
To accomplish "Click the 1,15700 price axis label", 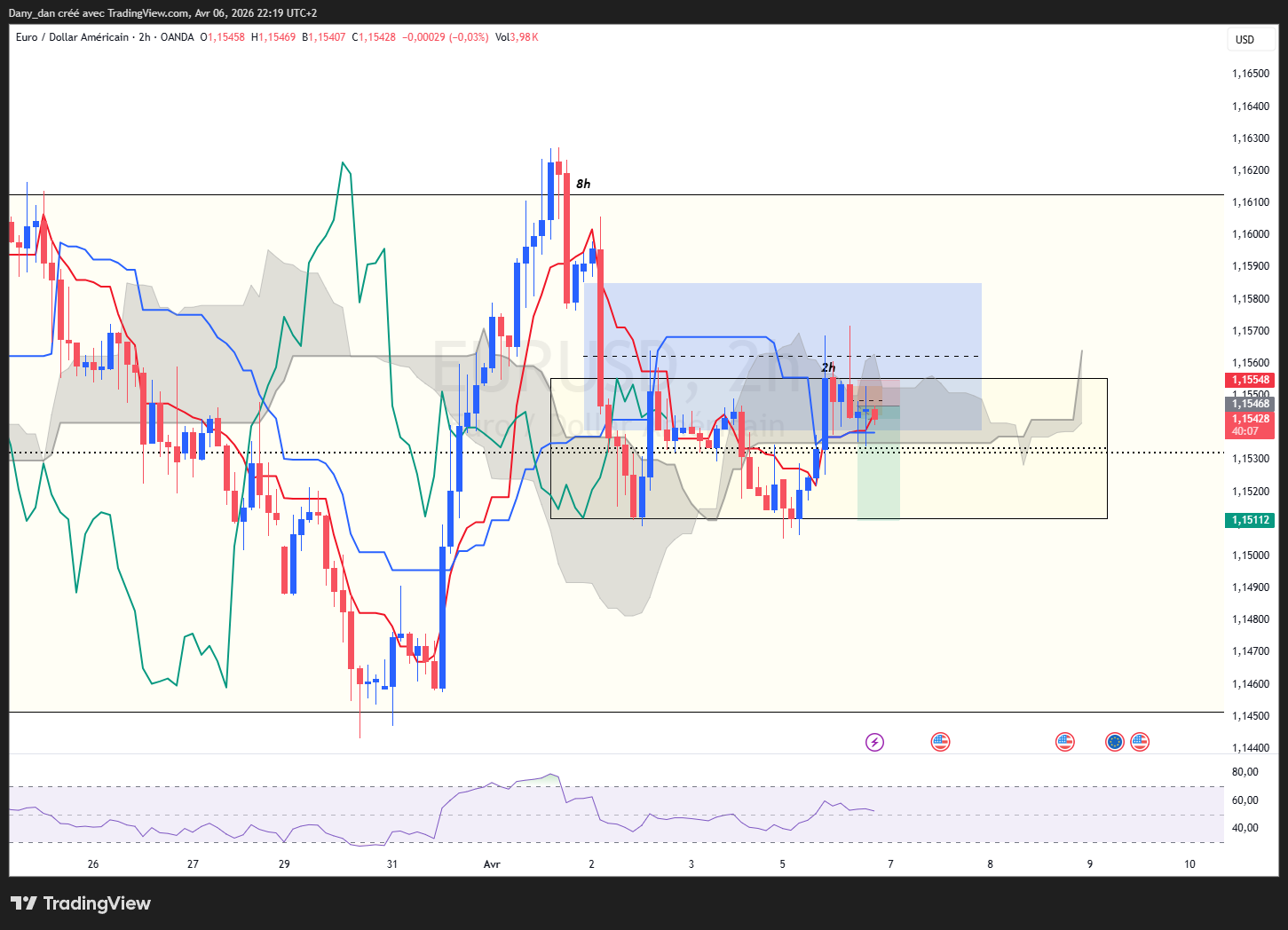I will pyautogui.click(x=1251, y=331).
